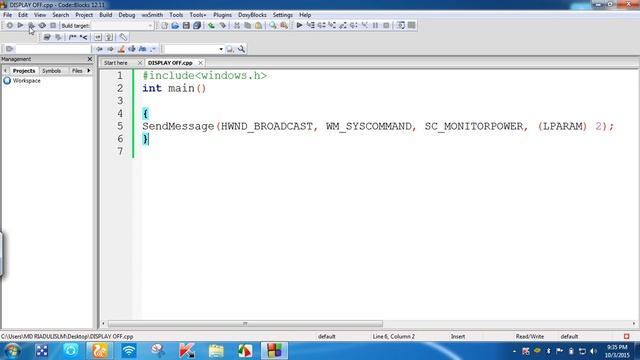Click the Break debugger pause icon

coord(376,25)
